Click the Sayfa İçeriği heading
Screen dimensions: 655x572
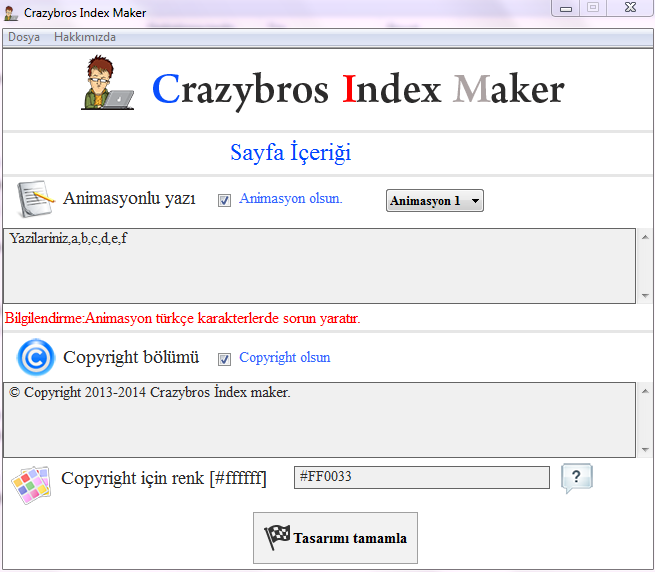(291, 152)
